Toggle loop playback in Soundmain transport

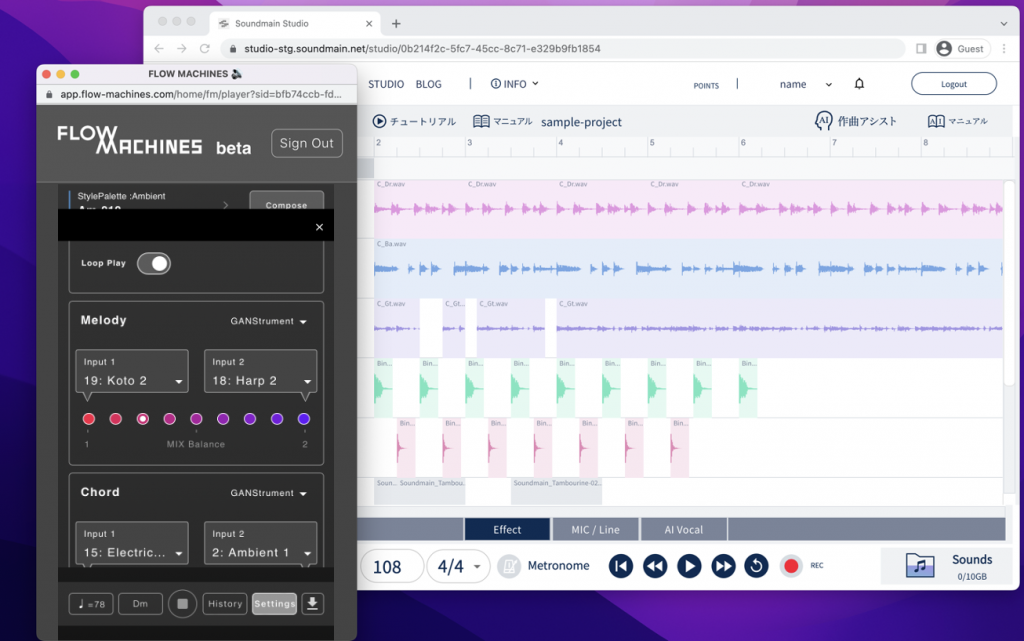coord(757,566)
